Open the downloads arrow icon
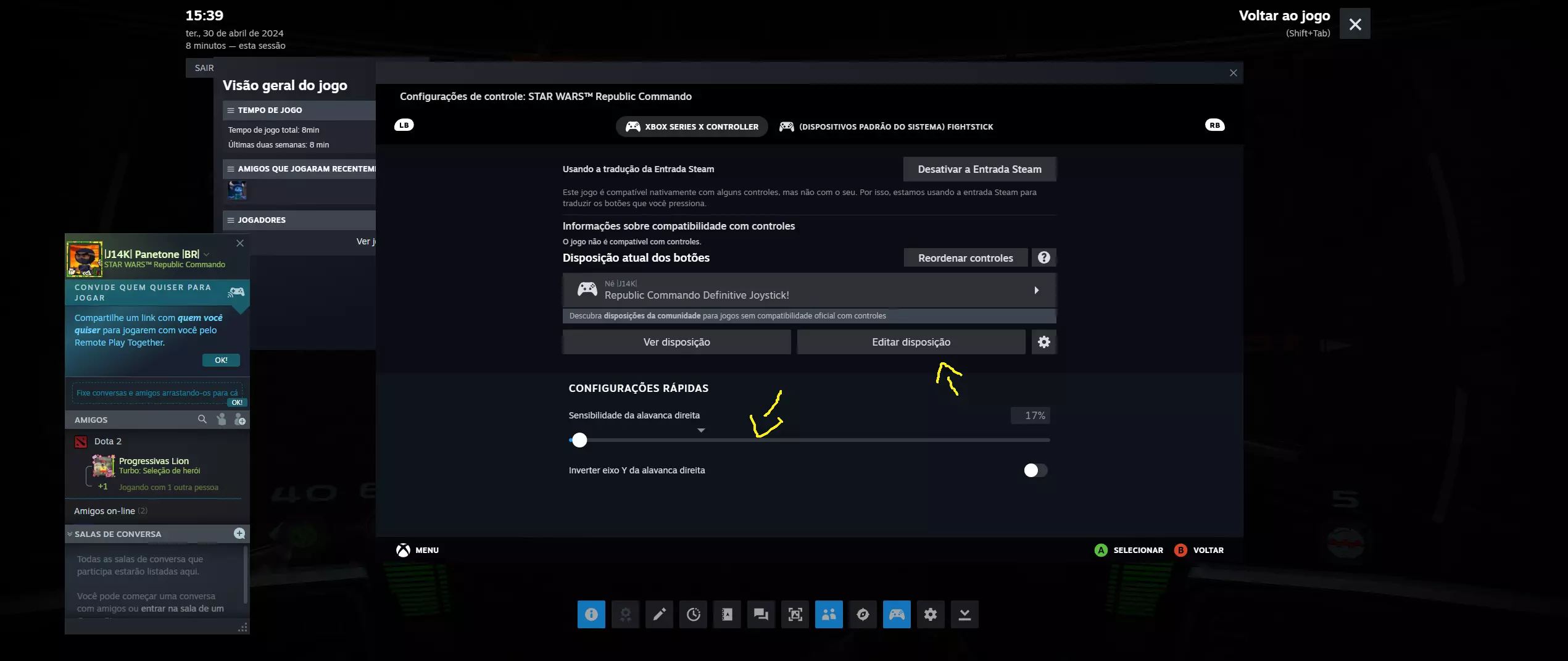Viewport: 1568px width, 661px height. 964,614
